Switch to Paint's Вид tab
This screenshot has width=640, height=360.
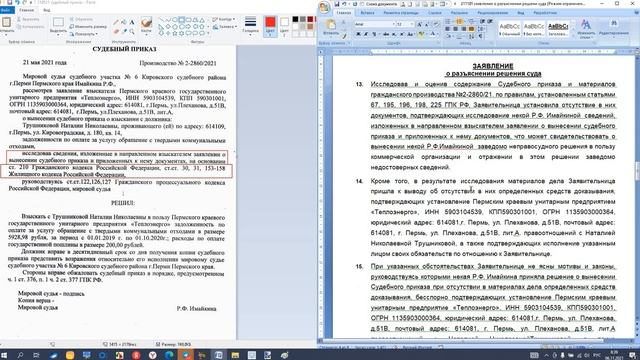pos(47,10)
